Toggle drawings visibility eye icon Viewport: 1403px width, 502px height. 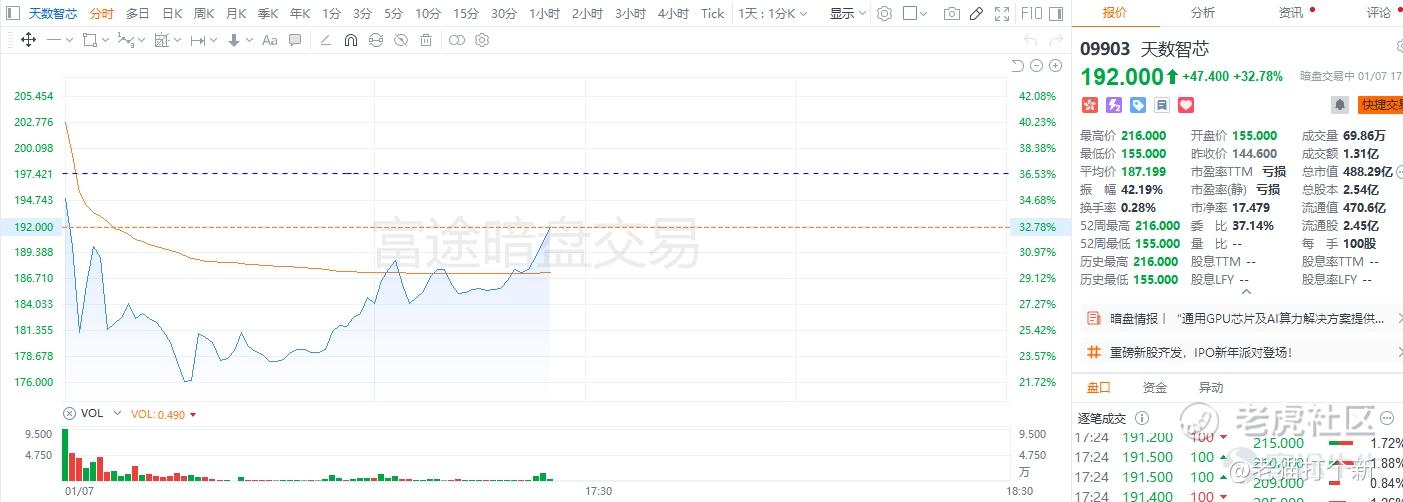click(x=400, y=40)
